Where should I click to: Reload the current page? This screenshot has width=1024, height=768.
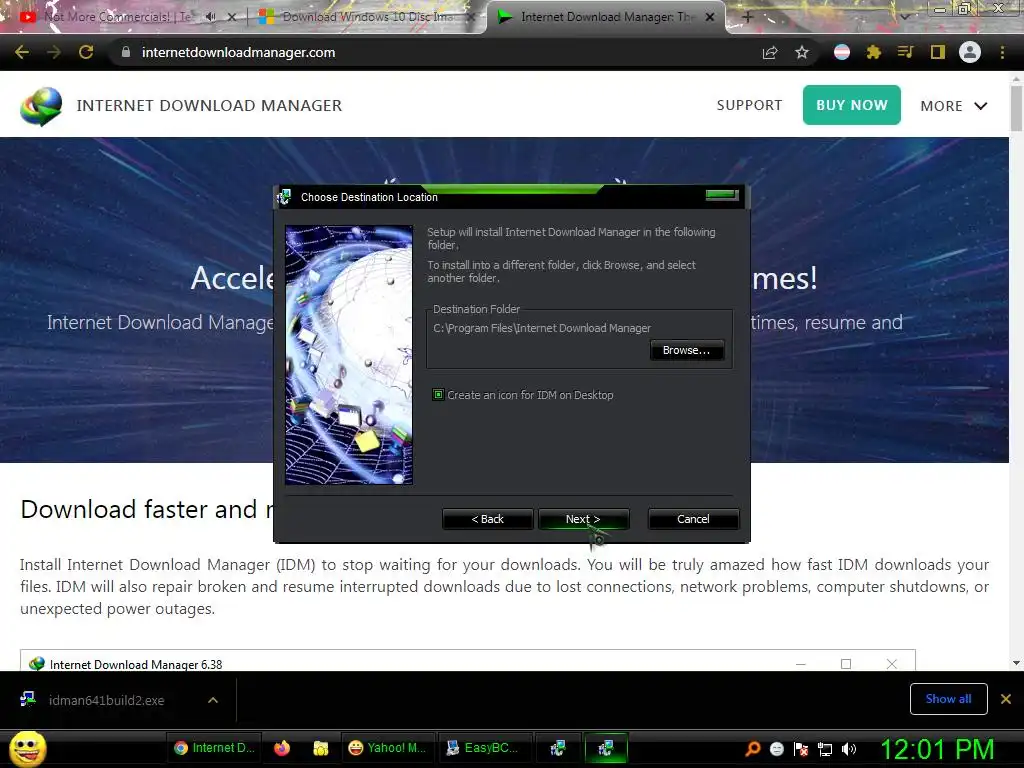point(86,52)
